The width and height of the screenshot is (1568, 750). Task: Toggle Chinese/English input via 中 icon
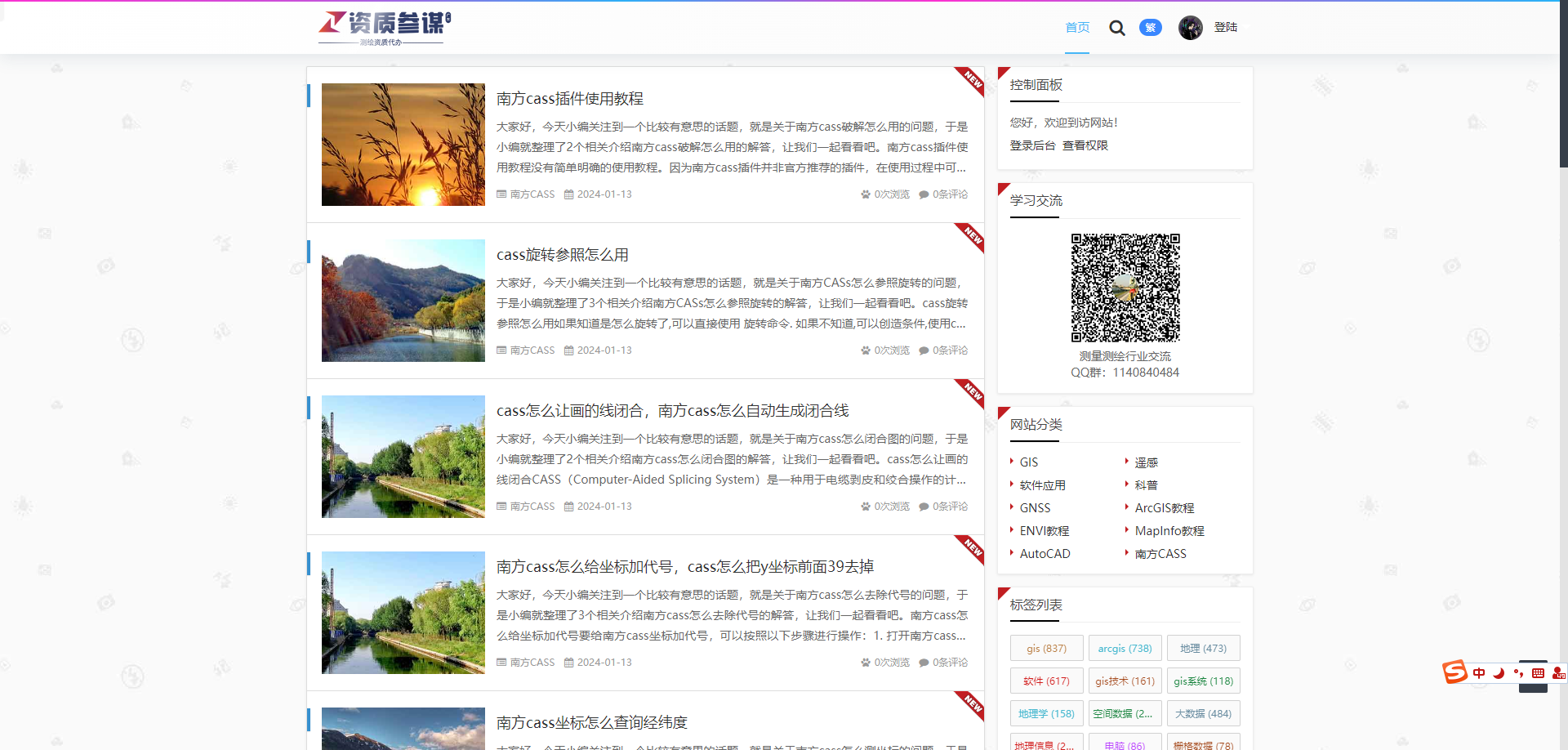click(1479, 672)
